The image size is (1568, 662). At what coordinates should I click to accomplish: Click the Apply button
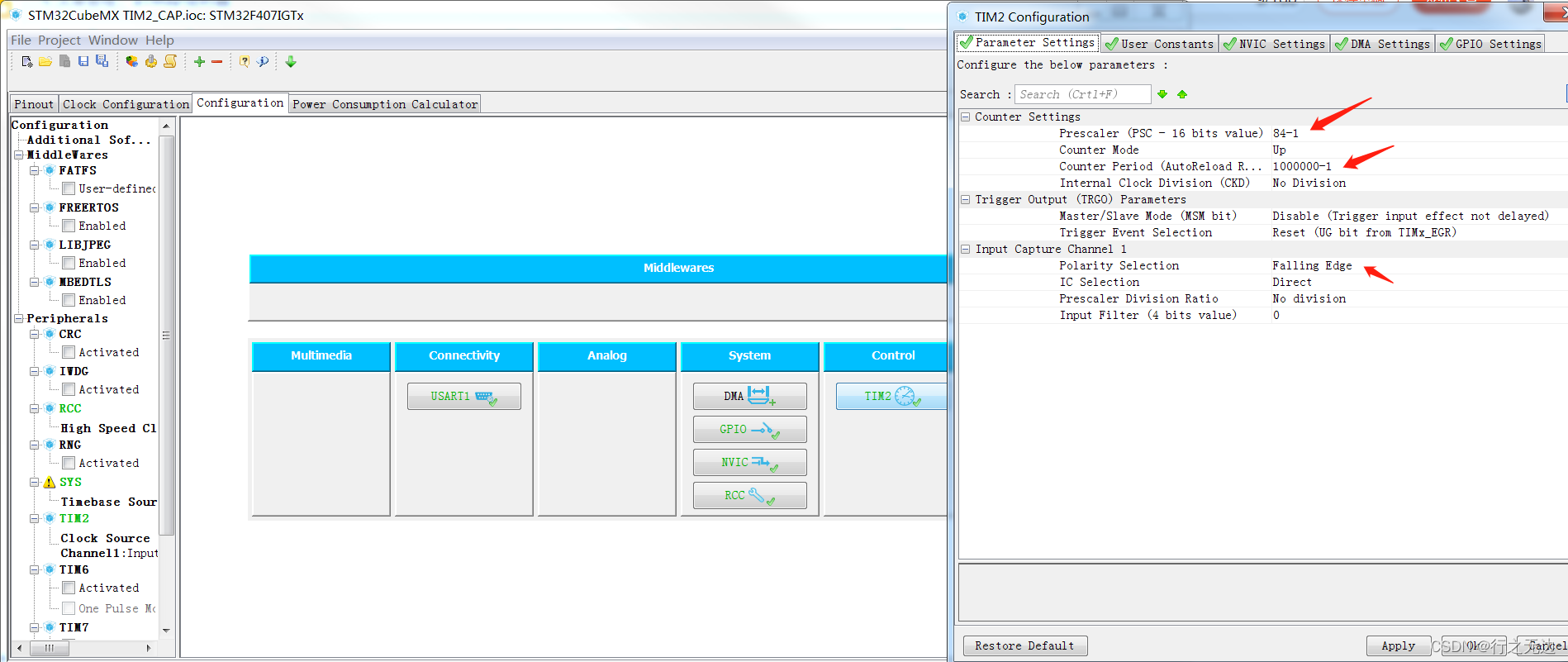click(x=1398, y=645)
